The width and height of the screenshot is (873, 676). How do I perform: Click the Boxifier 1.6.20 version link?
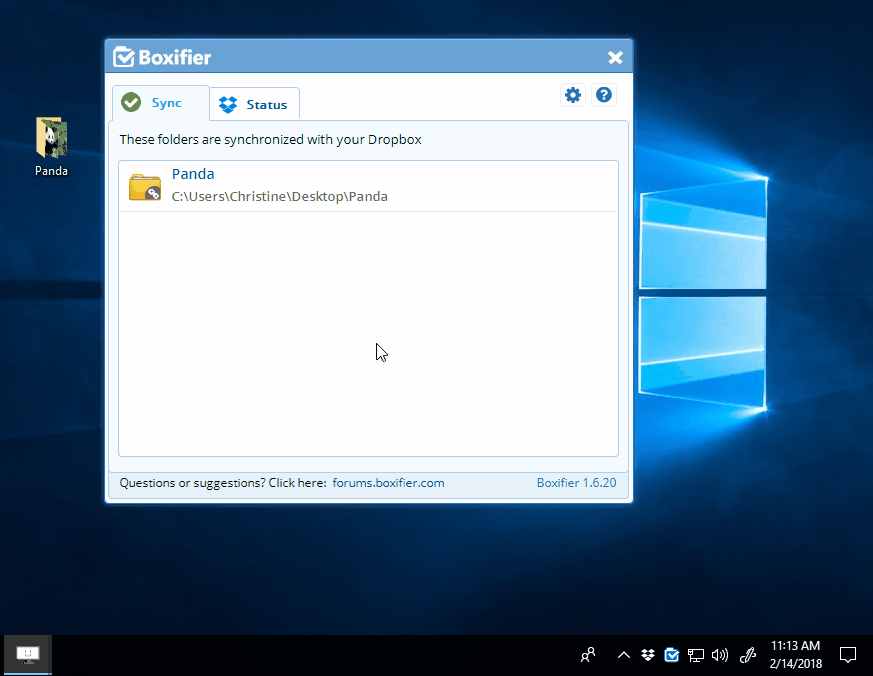(576, 483)
